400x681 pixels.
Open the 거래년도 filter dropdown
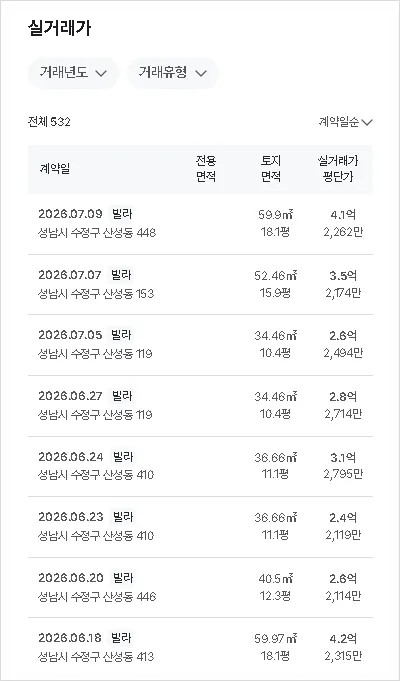pos(73,73)
